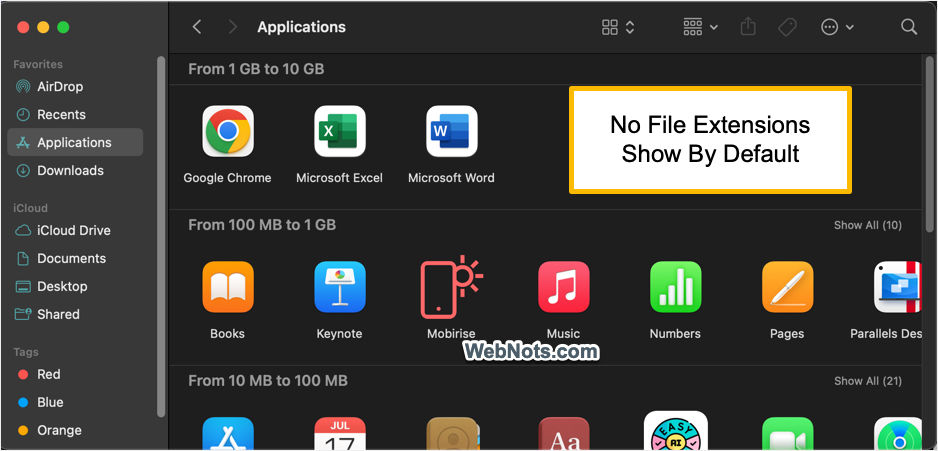The image size is (938, 451).
Task: Click the Share toolbar icon
Action: [748, 27]
